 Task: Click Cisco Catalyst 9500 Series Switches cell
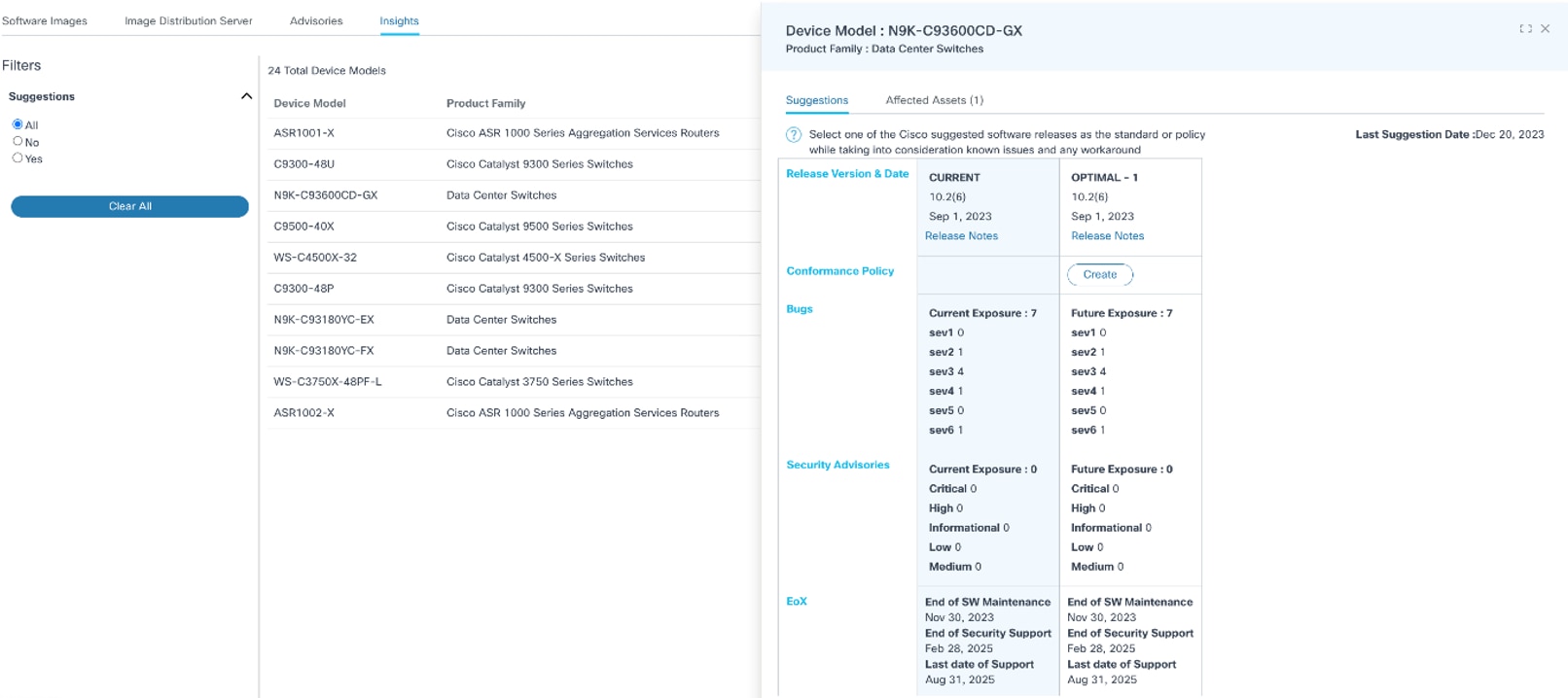tap(540, 227)
